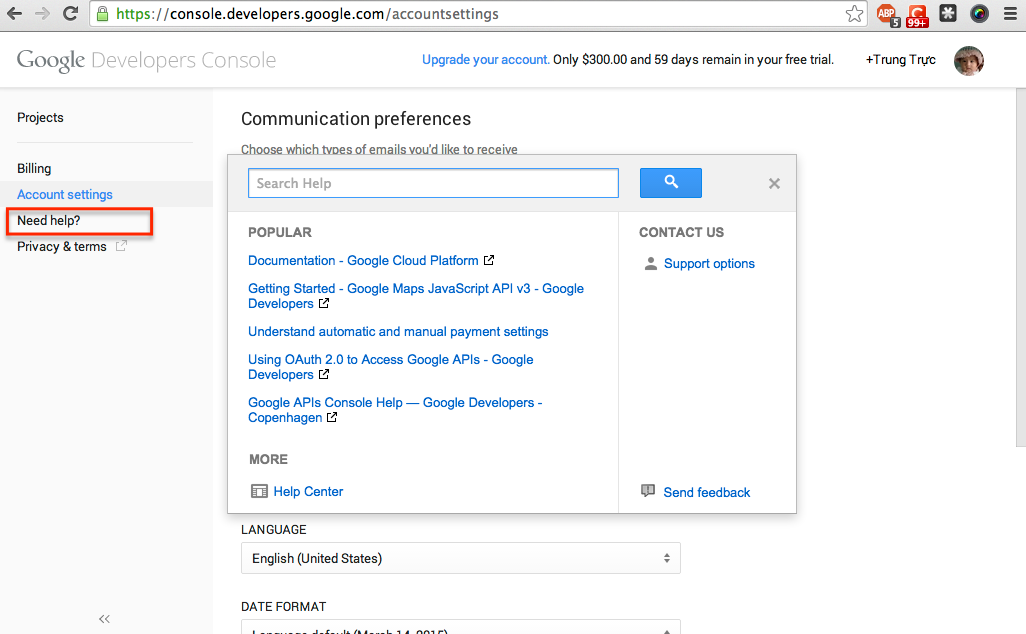The height and width of the screenshot is (634, 1026).
Task: Open the Language dropdown English (United States)
Action: tap(460, 558)
